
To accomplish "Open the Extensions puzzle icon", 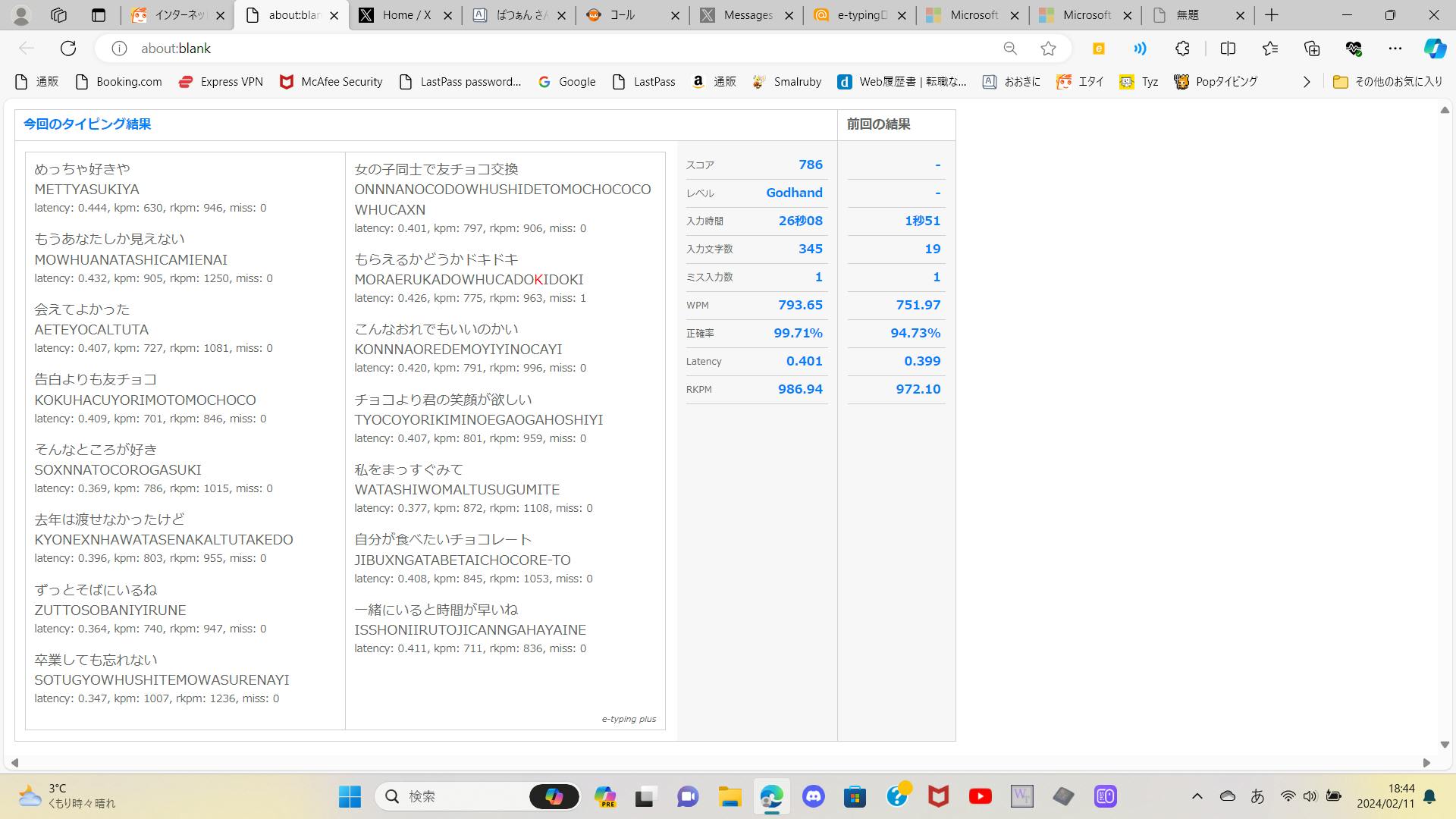I will pyautogui.click(x=1182, y=49).
